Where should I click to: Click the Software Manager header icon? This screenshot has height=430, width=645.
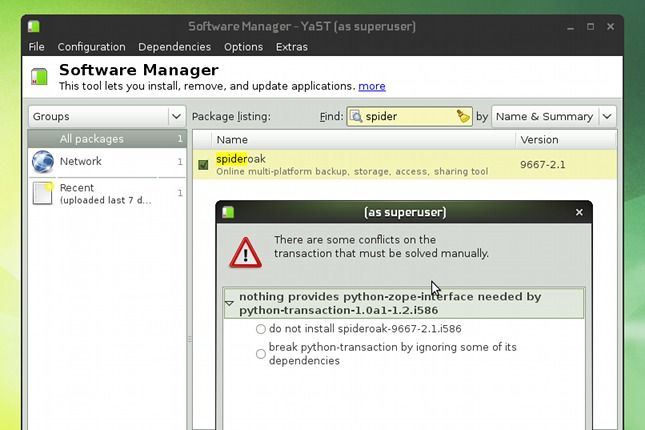tap(39, 77)
